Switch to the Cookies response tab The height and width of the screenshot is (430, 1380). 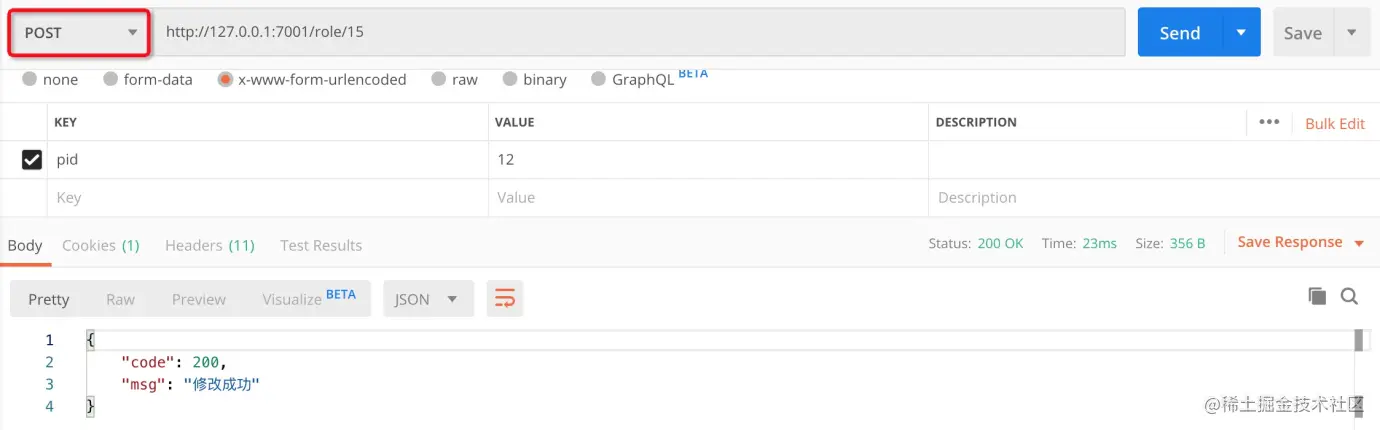click(x=100, y=245)
